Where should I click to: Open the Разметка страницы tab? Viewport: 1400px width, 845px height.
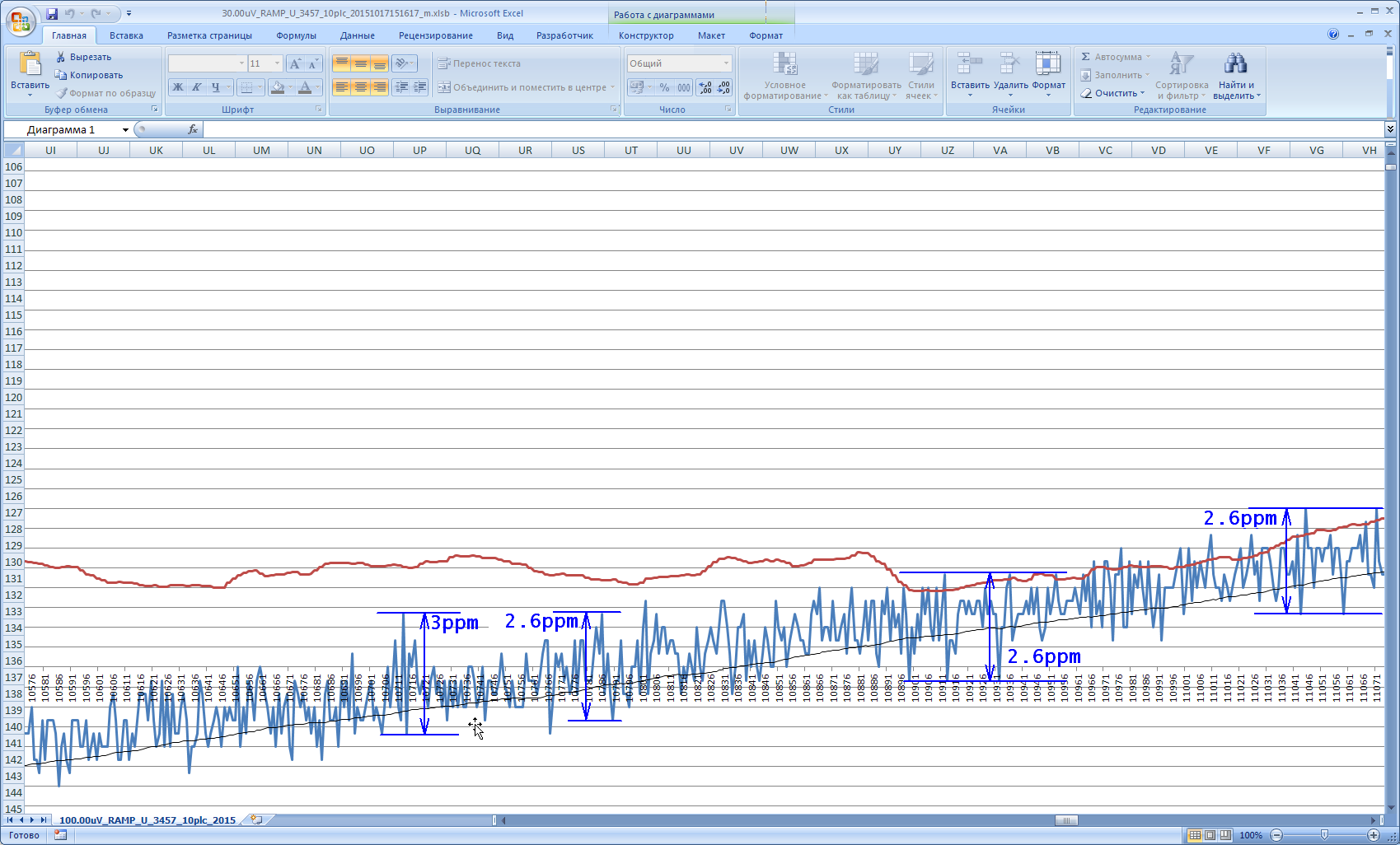coord(209,35)
